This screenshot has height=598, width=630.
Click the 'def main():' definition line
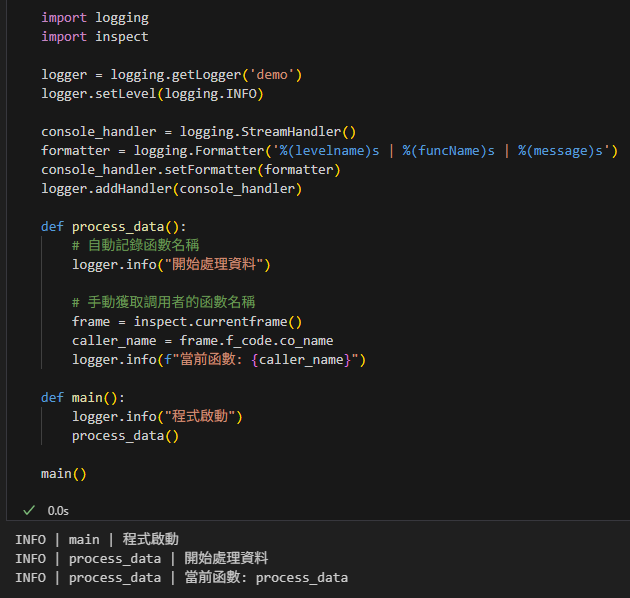pos(83,397)
